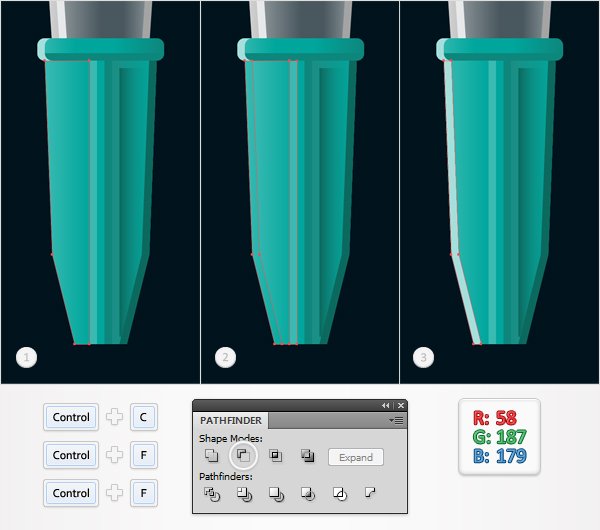Viewport: 600px width, 530px height.
Task: Click the step 3 number badge
Action: click(423, 357)
